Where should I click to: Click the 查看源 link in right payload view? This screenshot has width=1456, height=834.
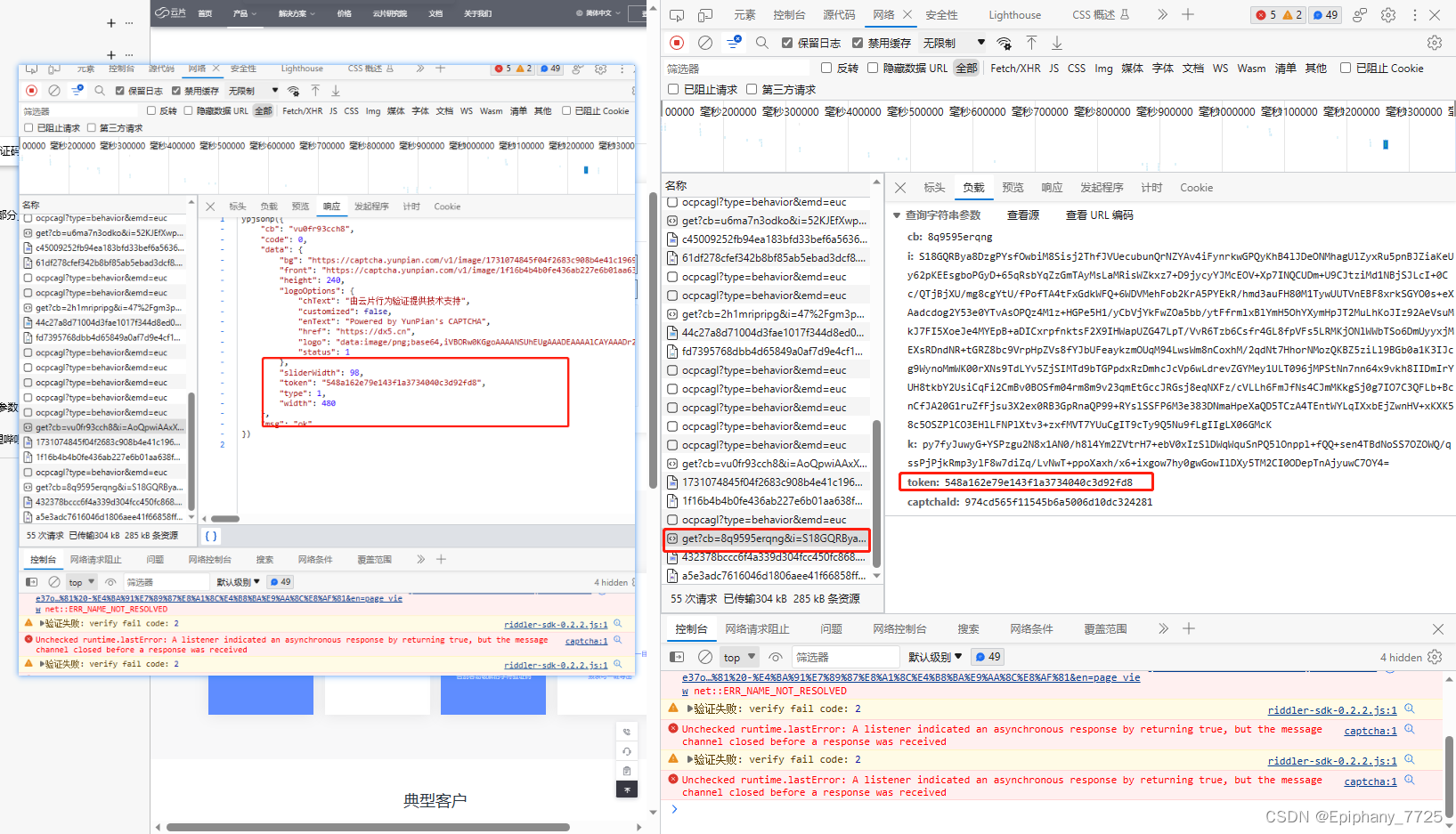pos(1023,215)
